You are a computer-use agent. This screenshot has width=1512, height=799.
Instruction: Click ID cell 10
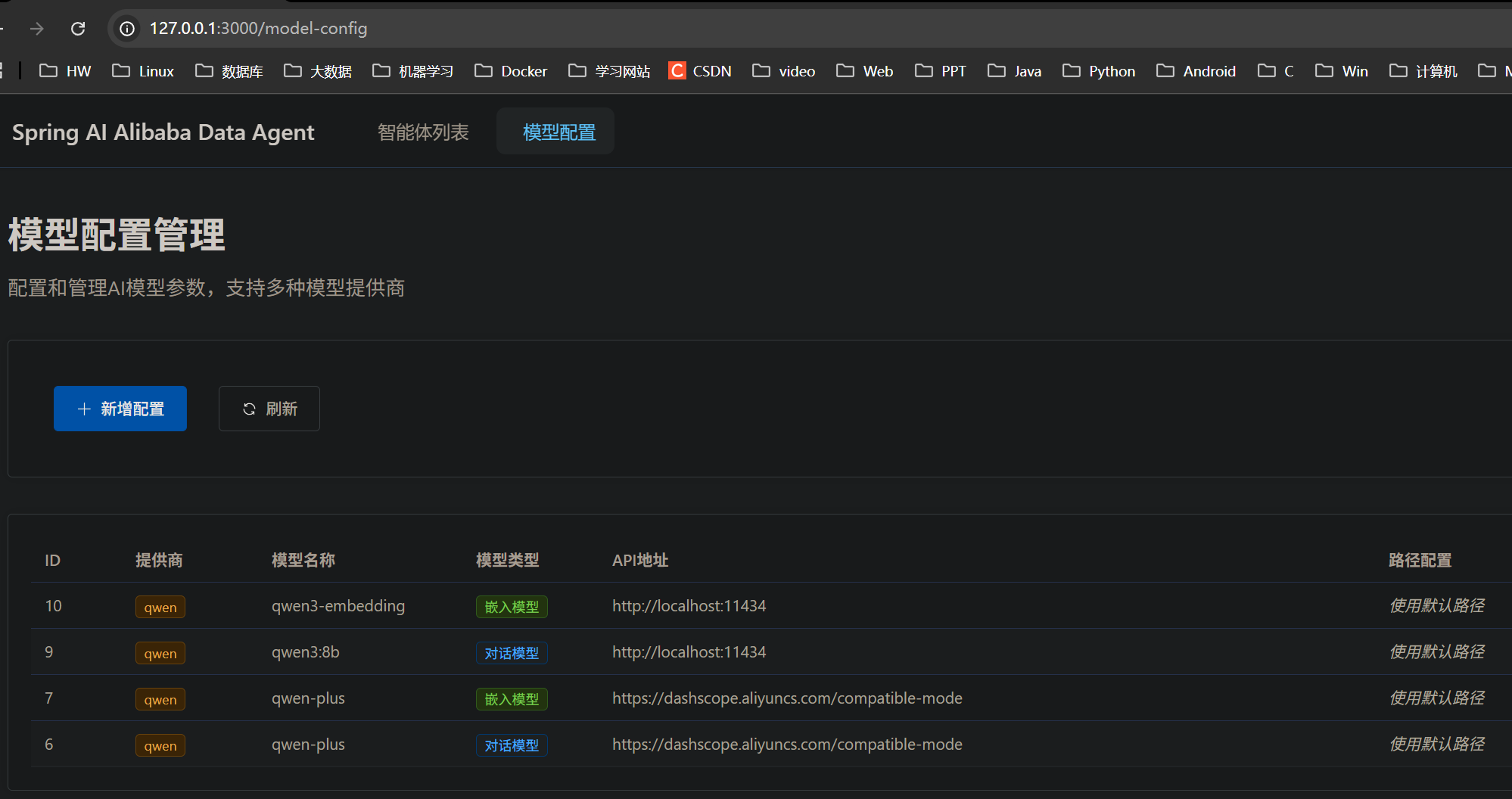(53, 606)
